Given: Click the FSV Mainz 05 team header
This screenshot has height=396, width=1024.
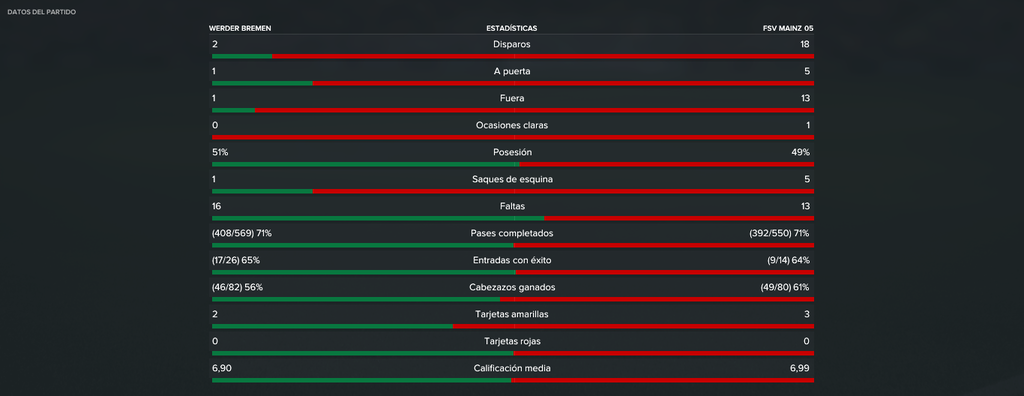Looking at the screenshot, I should (788, 28).
